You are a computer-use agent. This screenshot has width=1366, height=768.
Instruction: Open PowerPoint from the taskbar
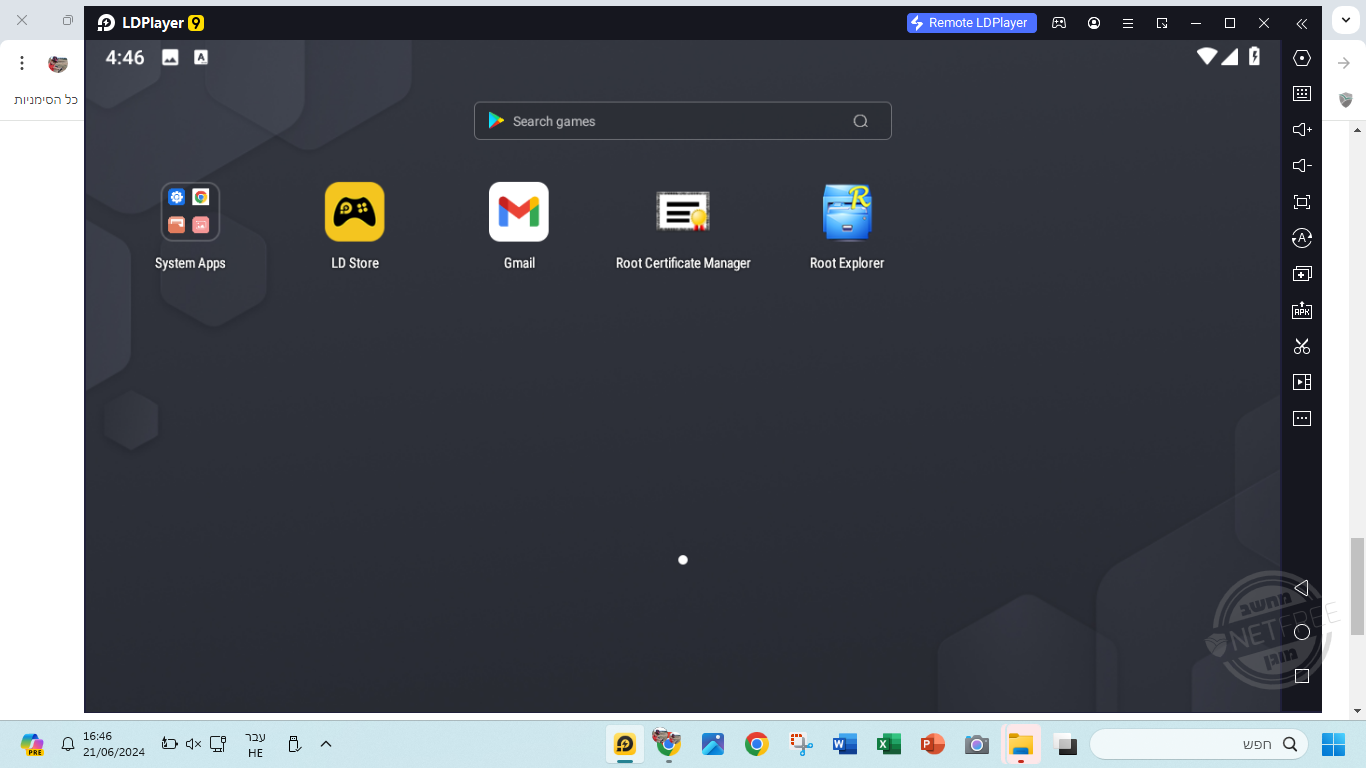[x=933, y=744]
